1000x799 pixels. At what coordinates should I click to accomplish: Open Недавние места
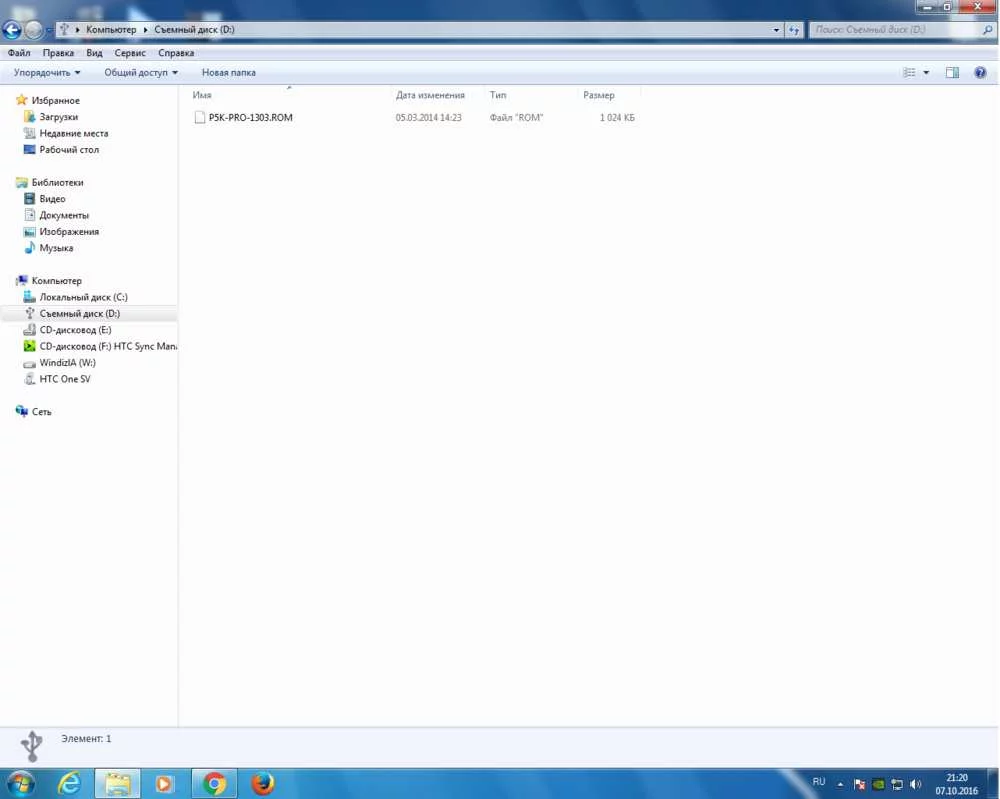click(74, 133)
